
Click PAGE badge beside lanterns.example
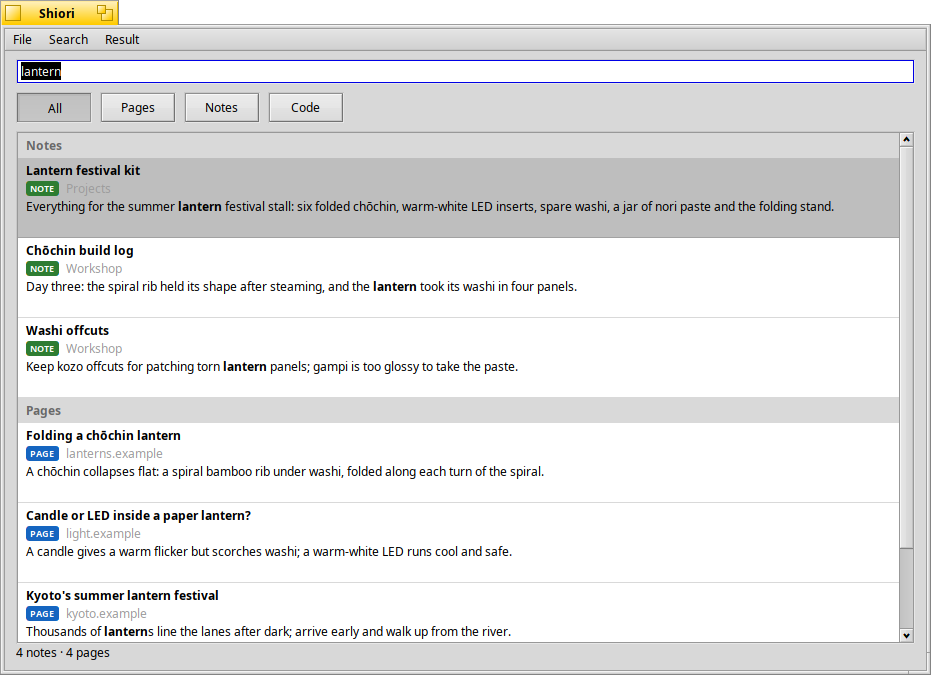click(42, 454)
